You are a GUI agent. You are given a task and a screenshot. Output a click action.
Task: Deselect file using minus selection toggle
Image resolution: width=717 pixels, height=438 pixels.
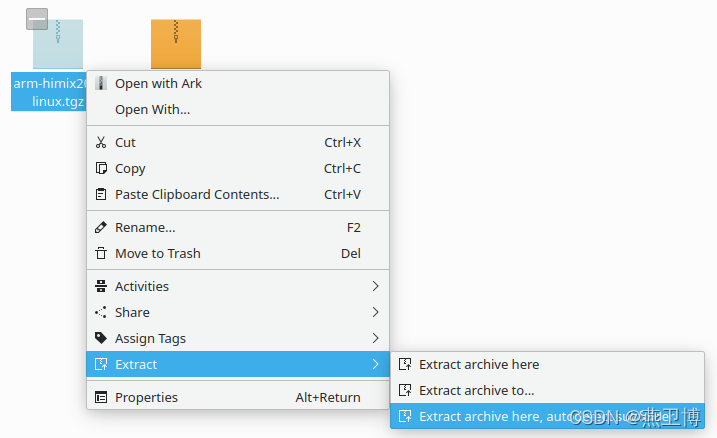[37, 19]
